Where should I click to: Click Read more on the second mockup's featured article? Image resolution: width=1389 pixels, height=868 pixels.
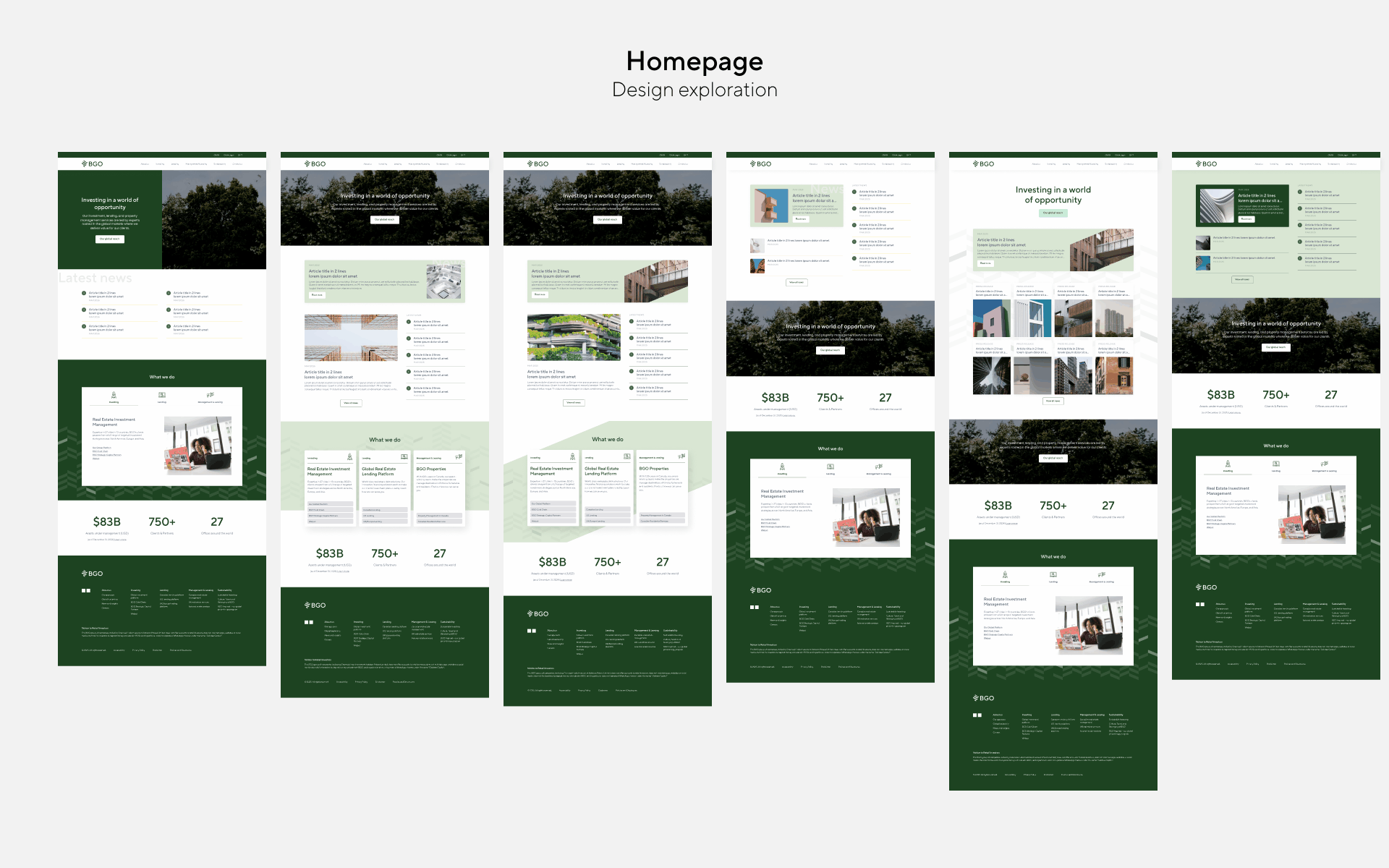(x=317, y=295)
